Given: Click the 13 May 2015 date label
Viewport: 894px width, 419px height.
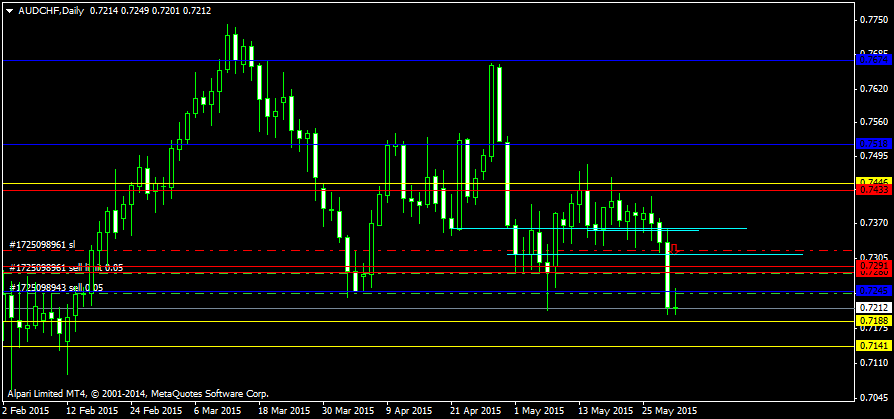Looking at the screenshot, I should tap(604, 410).
